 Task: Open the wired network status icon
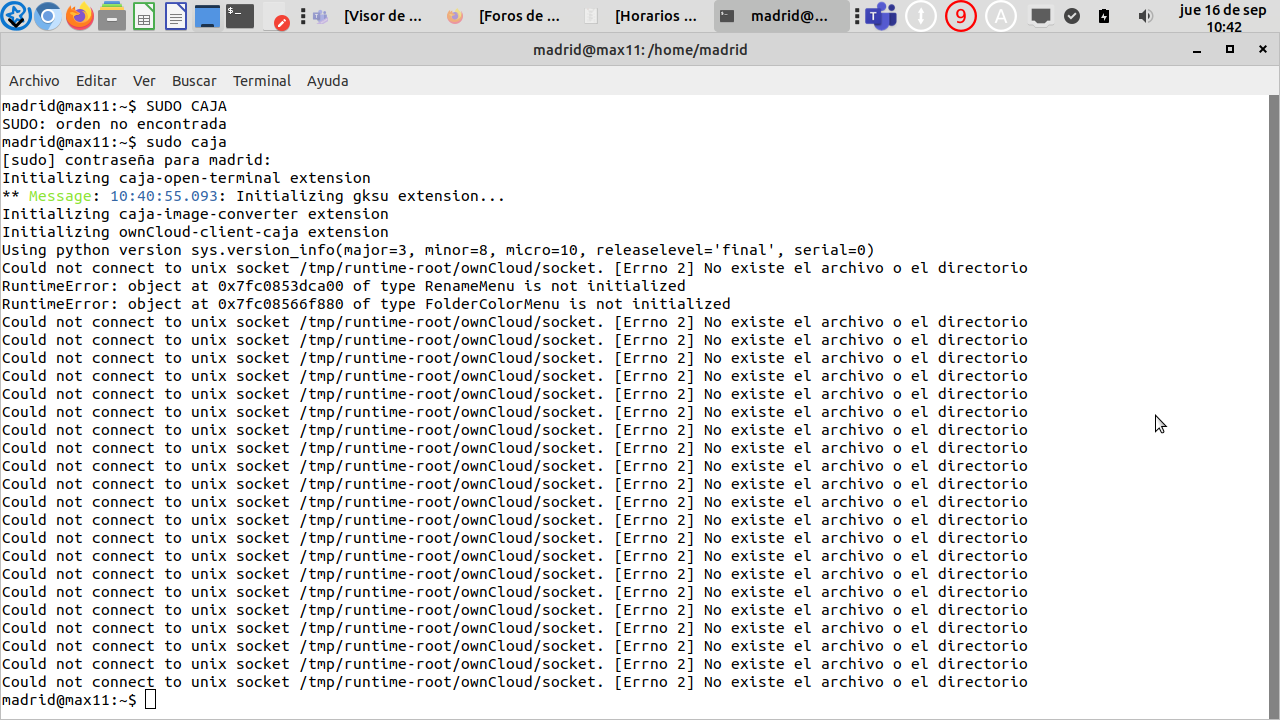point(1041,16)
